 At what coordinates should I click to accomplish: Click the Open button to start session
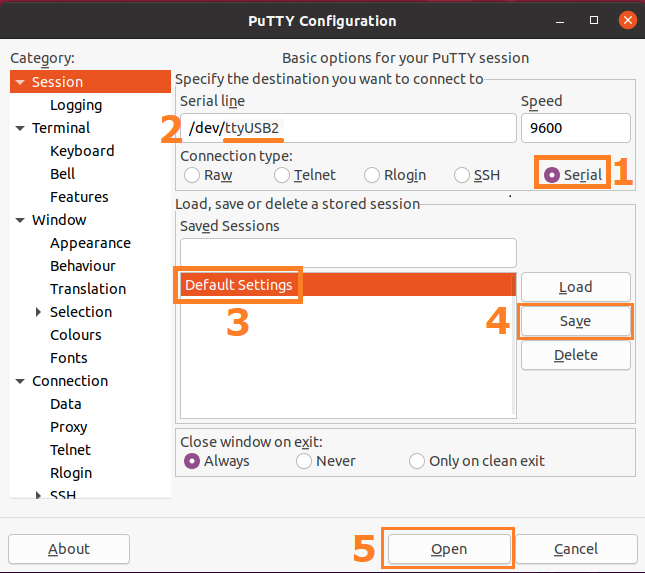pyautogui.click(x=449, y=549)
